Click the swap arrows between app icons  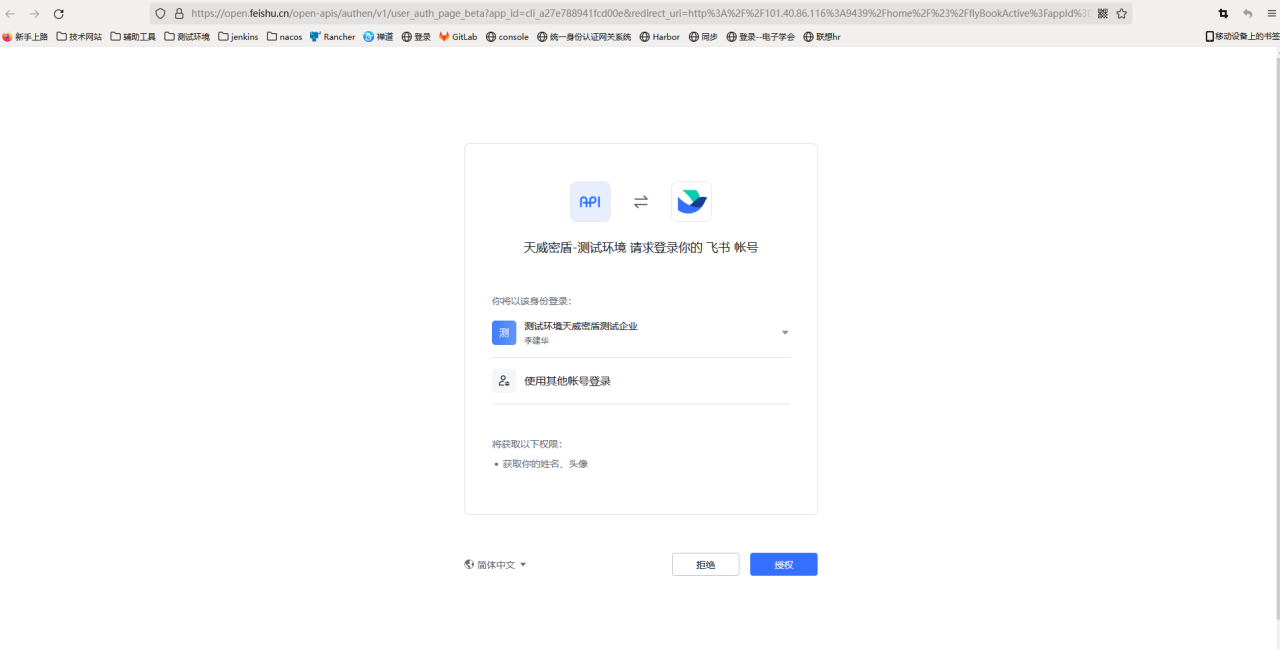tap(641, 202)
